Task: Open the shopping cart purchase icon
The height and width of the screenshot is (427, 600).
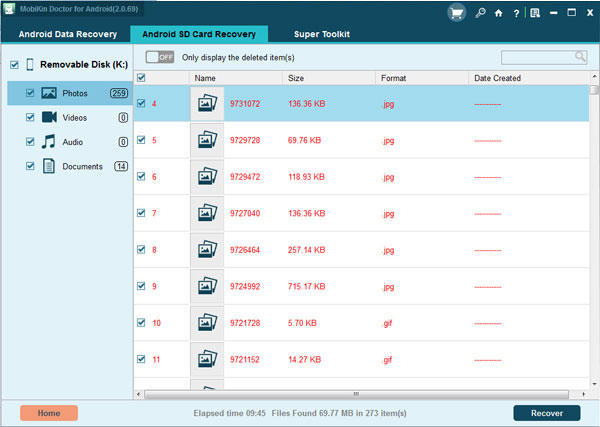Action: tap(456, 13)
